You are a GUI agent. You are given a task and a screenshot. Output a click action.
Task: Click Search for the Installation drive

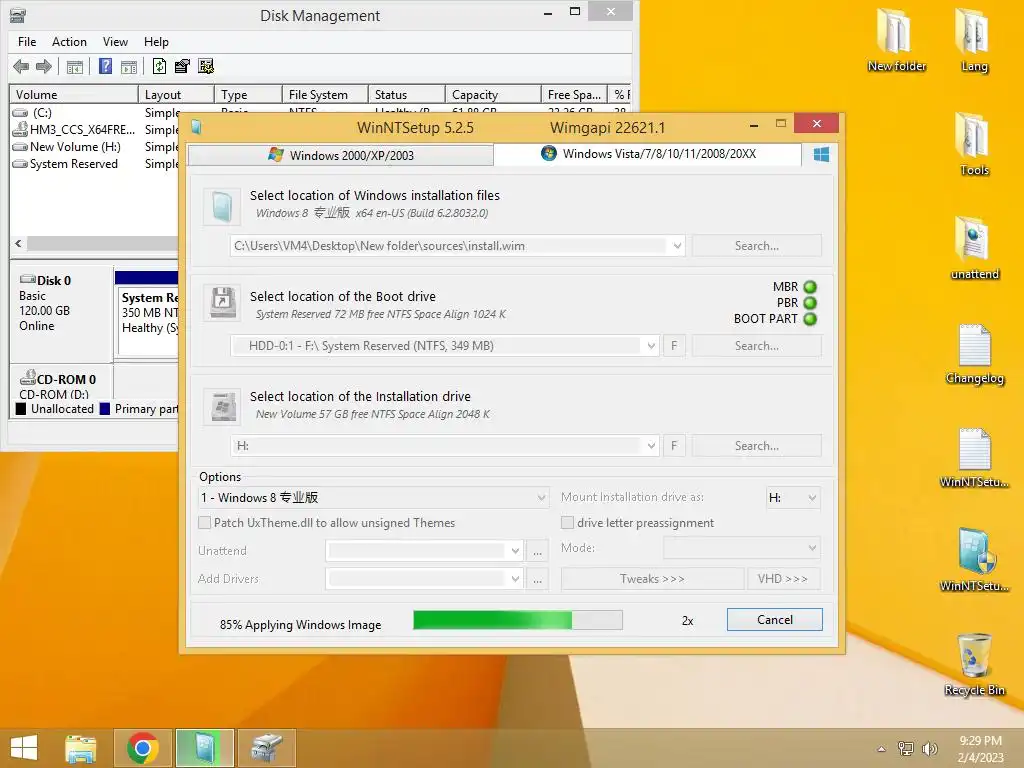pos(756,446)
